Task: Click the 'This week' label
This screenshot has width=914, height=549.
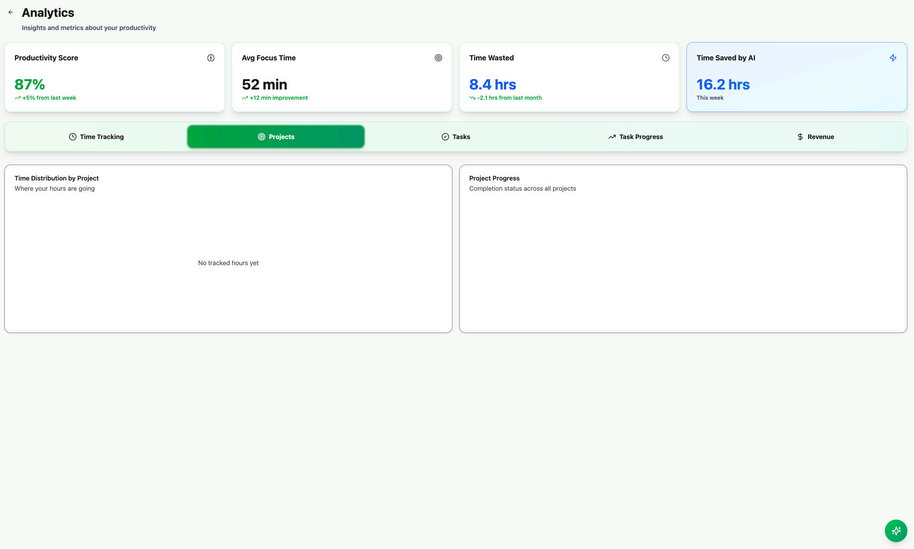Action: click(x=710, y=98)
